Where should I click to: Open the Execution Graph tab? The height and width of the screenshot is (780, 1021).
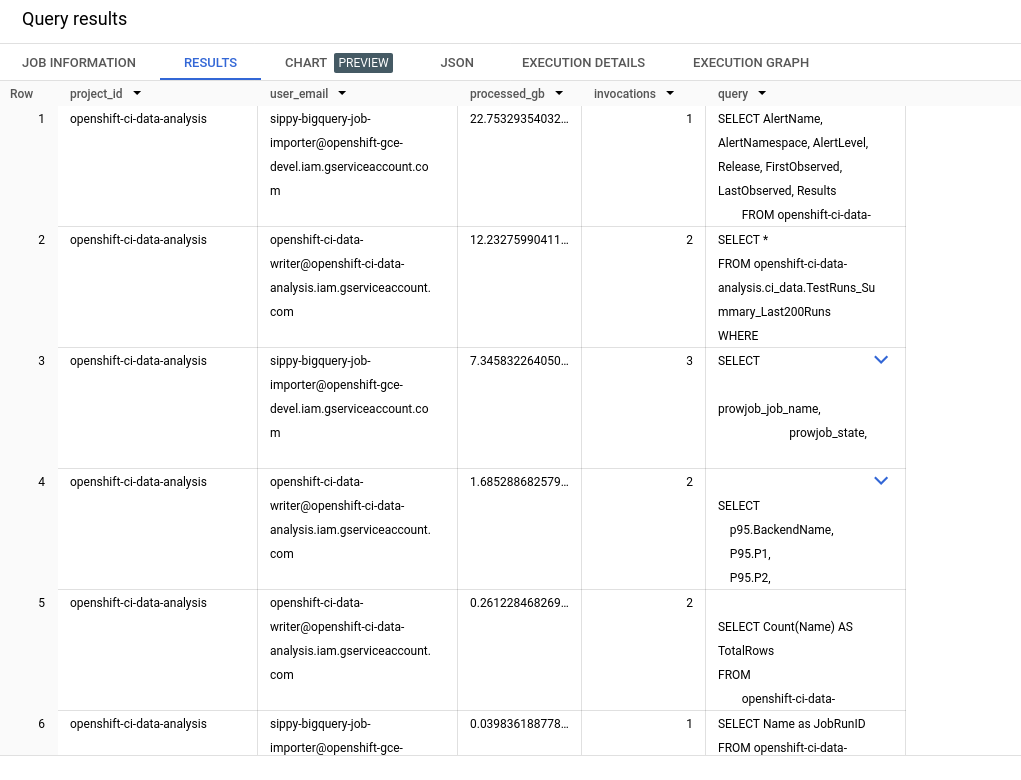tap(751, 63)
